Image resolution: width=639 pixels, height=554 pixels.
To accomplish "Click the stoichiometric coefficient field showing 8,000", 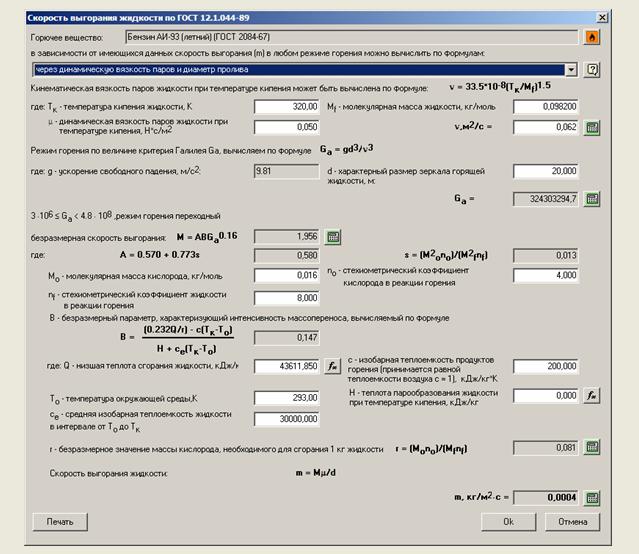I will 287,298.
